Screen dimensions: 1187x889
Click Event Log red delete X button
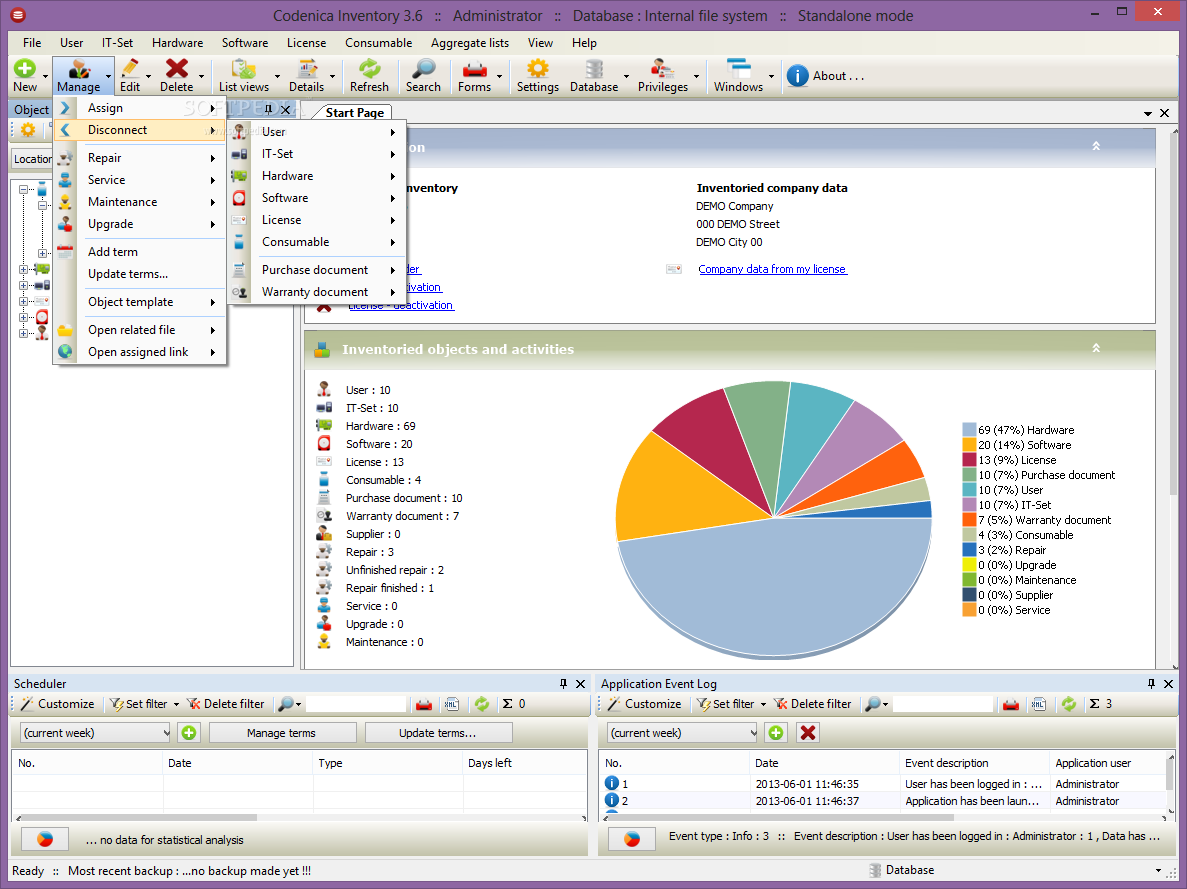coord(808,733)
